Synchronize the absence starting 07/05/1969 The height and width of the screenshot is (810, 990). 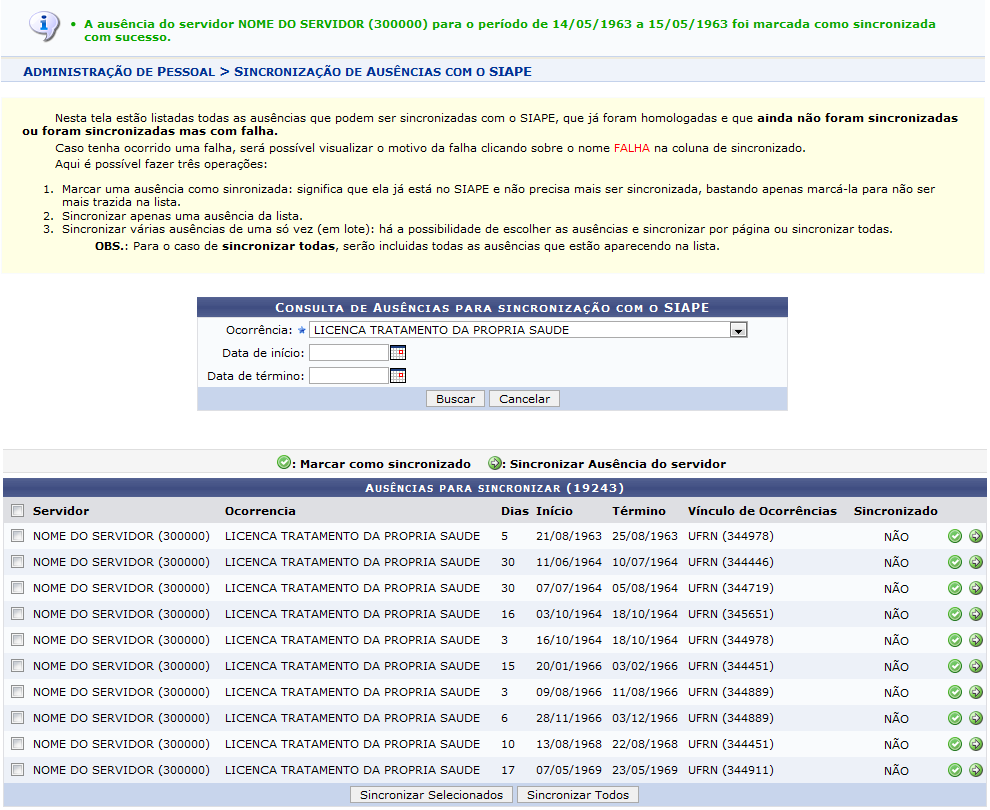(x=976, y=770)
